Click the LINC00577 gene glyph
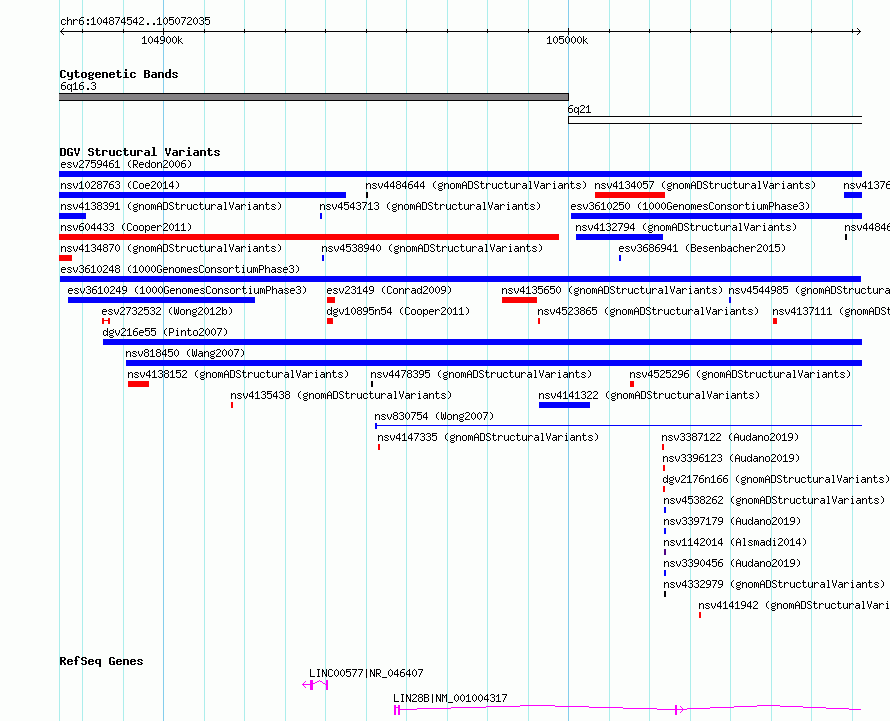The width and height of the screenshot is (890, 721). tap(316, 685)
